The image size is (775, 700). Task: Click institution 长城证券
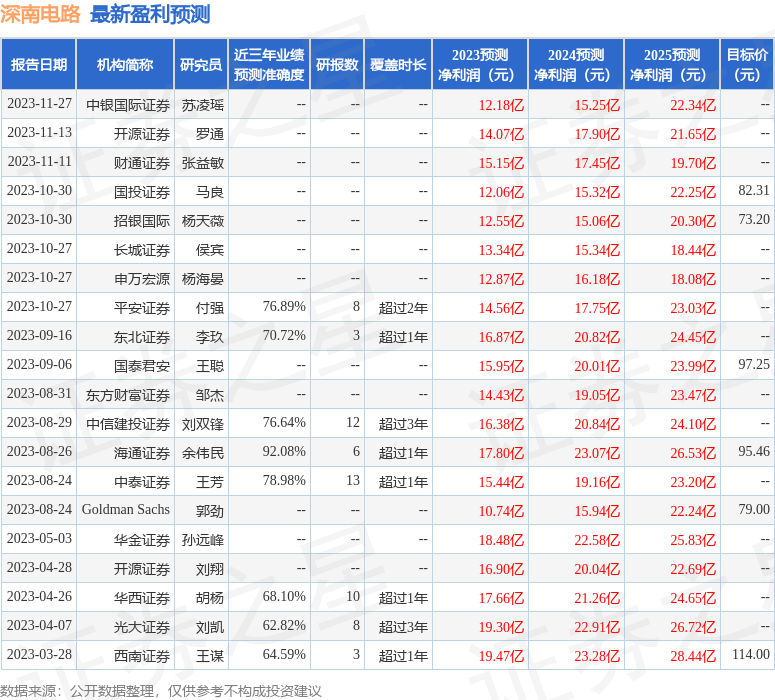[142, 250]
